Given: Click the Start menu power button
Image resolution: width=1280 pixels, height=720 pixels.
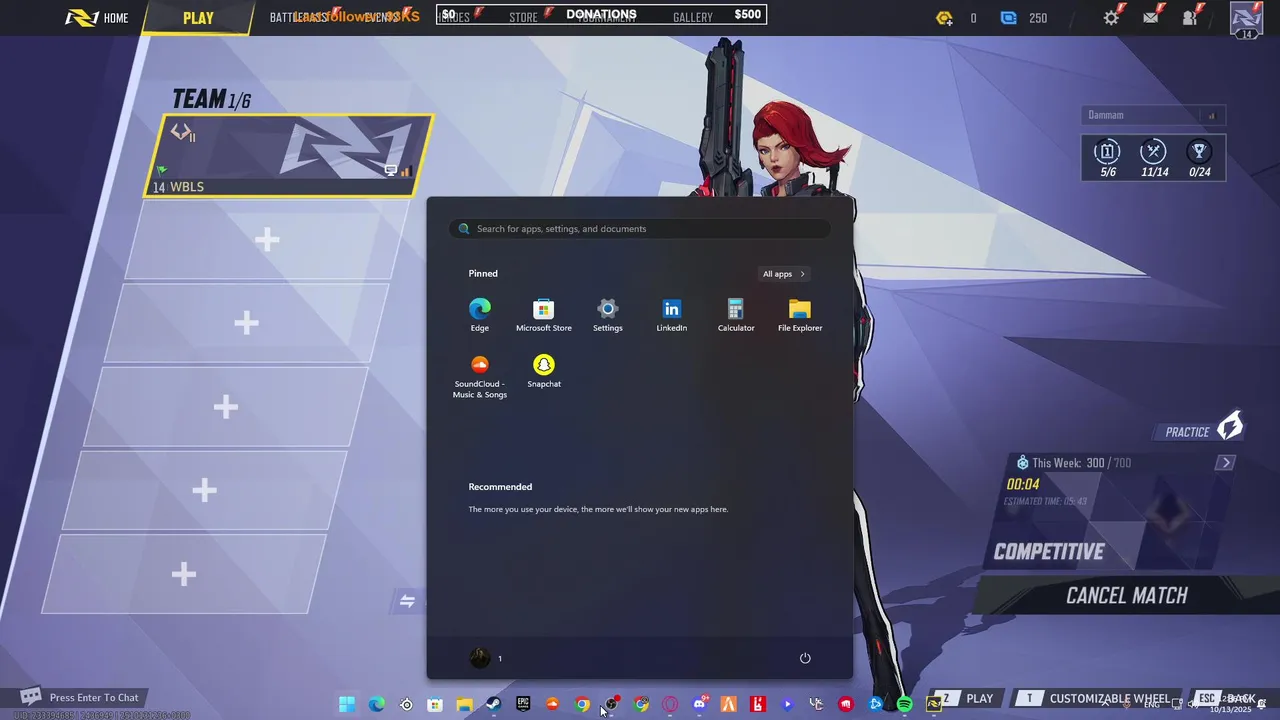Looking at the screenshot, I should coord(805,658).
